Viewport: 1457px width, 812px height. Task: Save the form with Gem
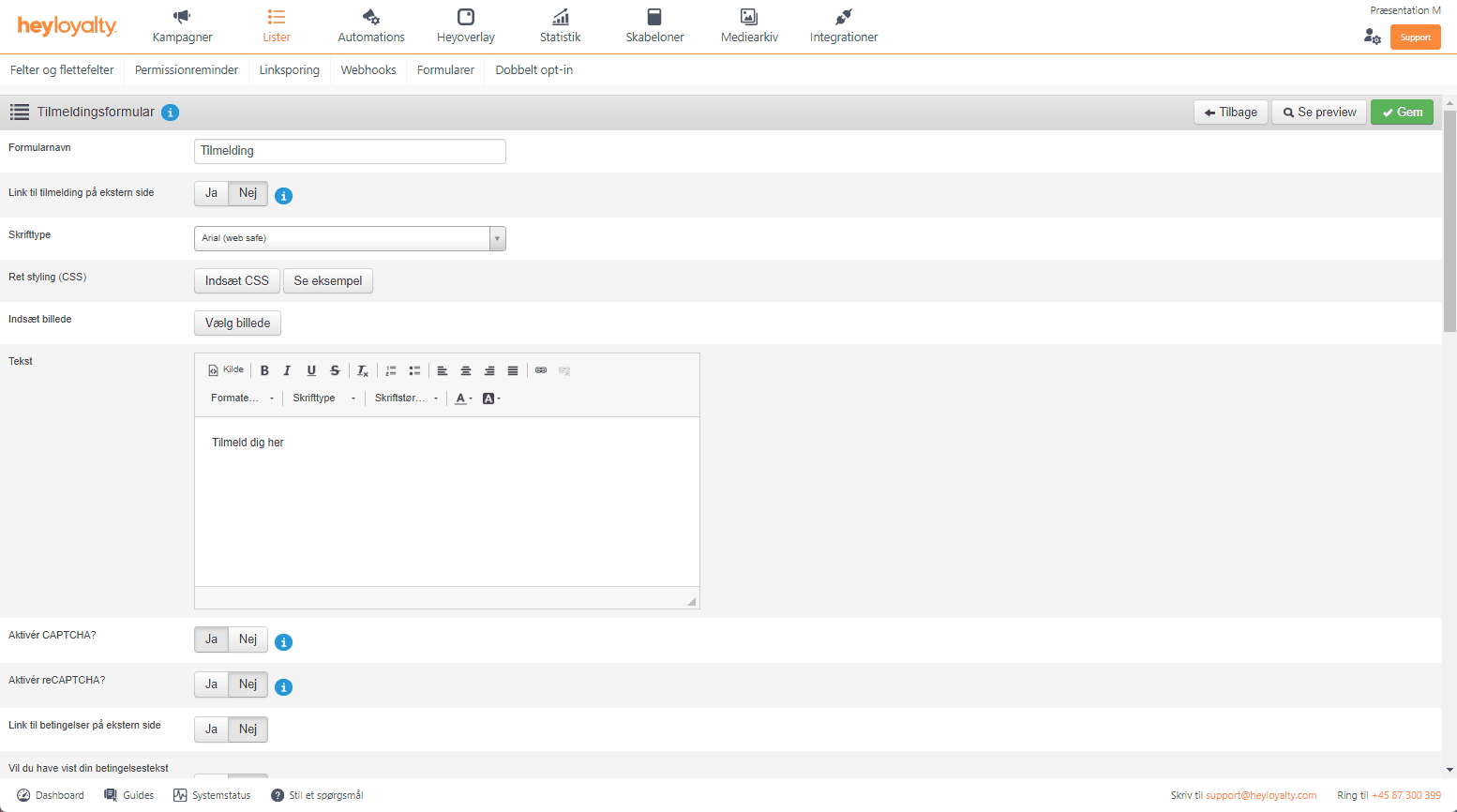tap(1402, 113)
